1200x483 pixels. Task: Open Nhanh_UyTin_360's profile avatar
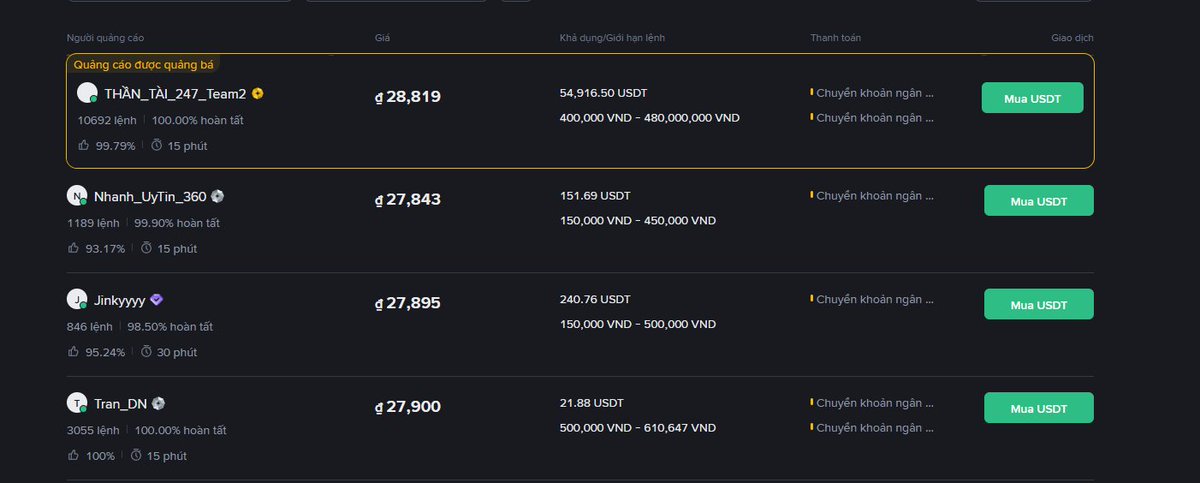(77, 196)
